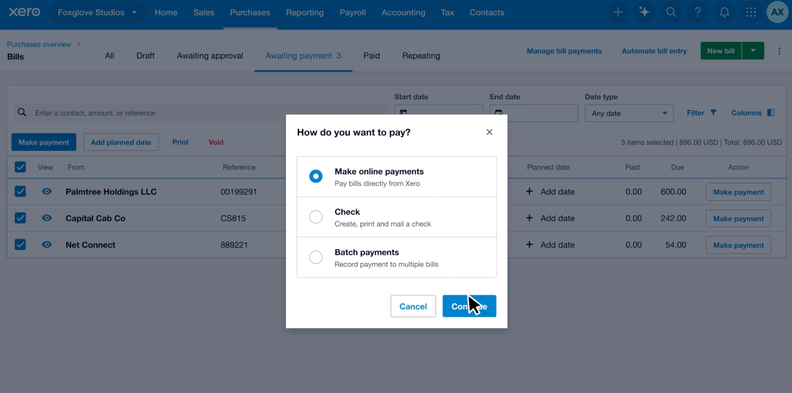The image size is (792, 393).
Task: Open the Tax menu
Action: coord(447,13)
